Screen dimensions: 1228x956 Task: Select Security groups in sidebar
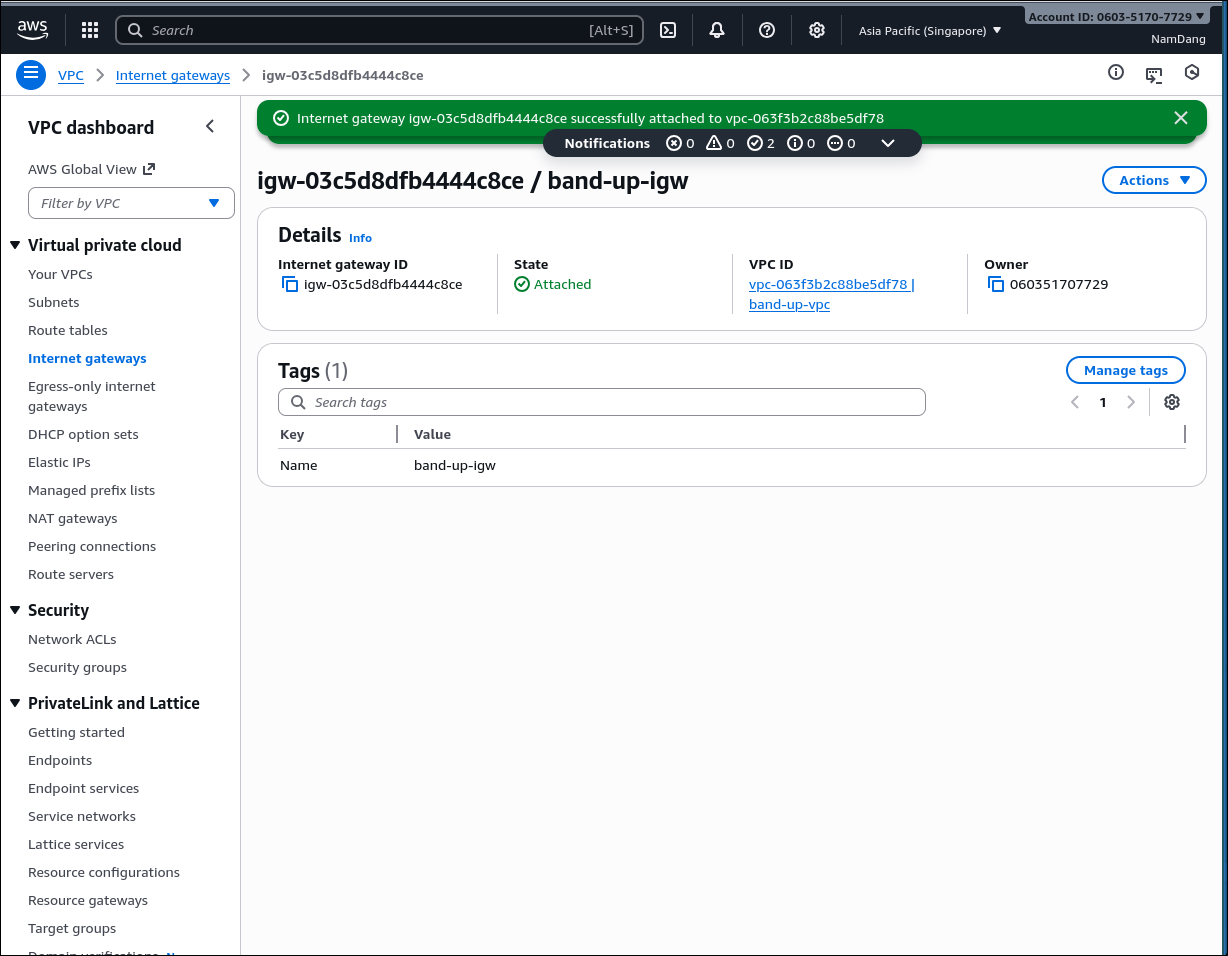pyautogui.click(x=77, y=667)
